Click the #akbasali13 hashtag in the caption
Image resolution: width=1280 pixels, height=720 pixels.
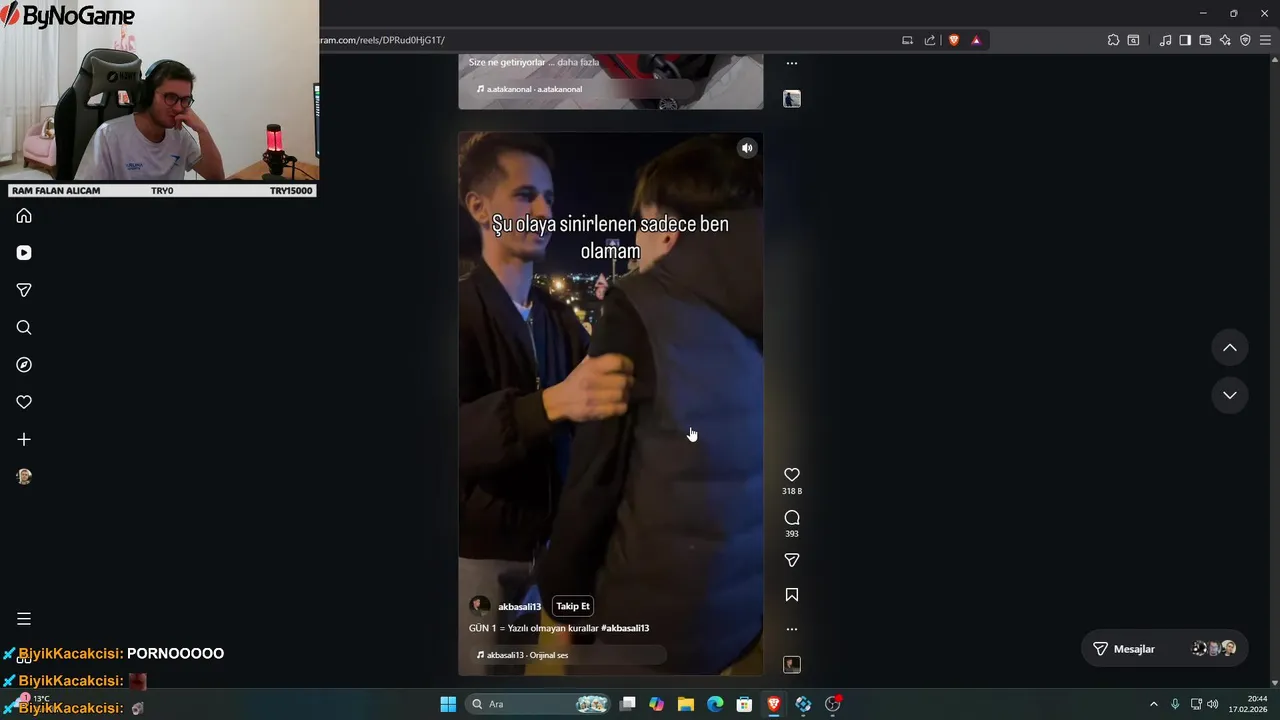pos(625,628)
